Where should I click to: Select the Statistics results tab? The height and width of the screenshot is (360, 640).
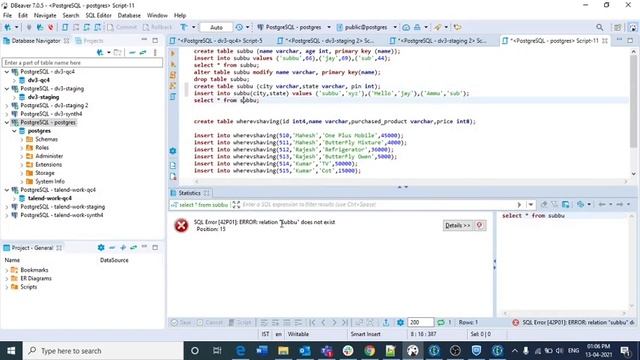[x=189, y=193]
